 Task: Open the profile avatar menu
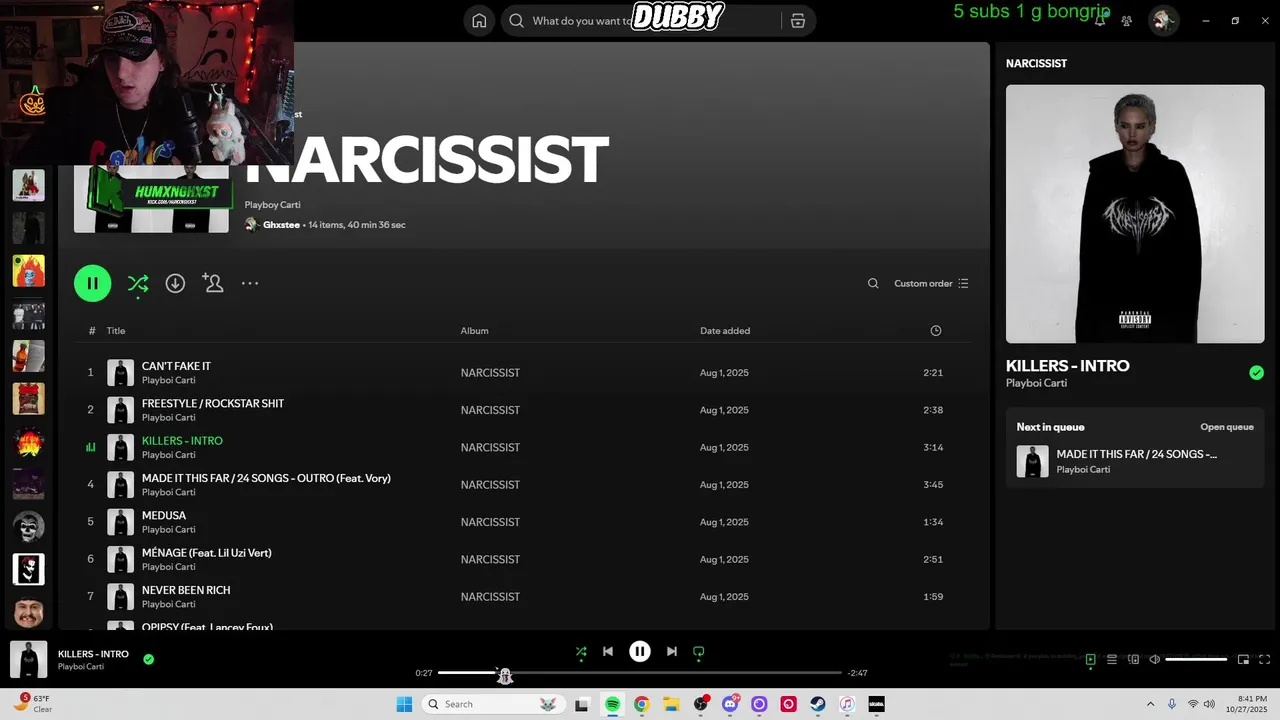(1162, 20)
